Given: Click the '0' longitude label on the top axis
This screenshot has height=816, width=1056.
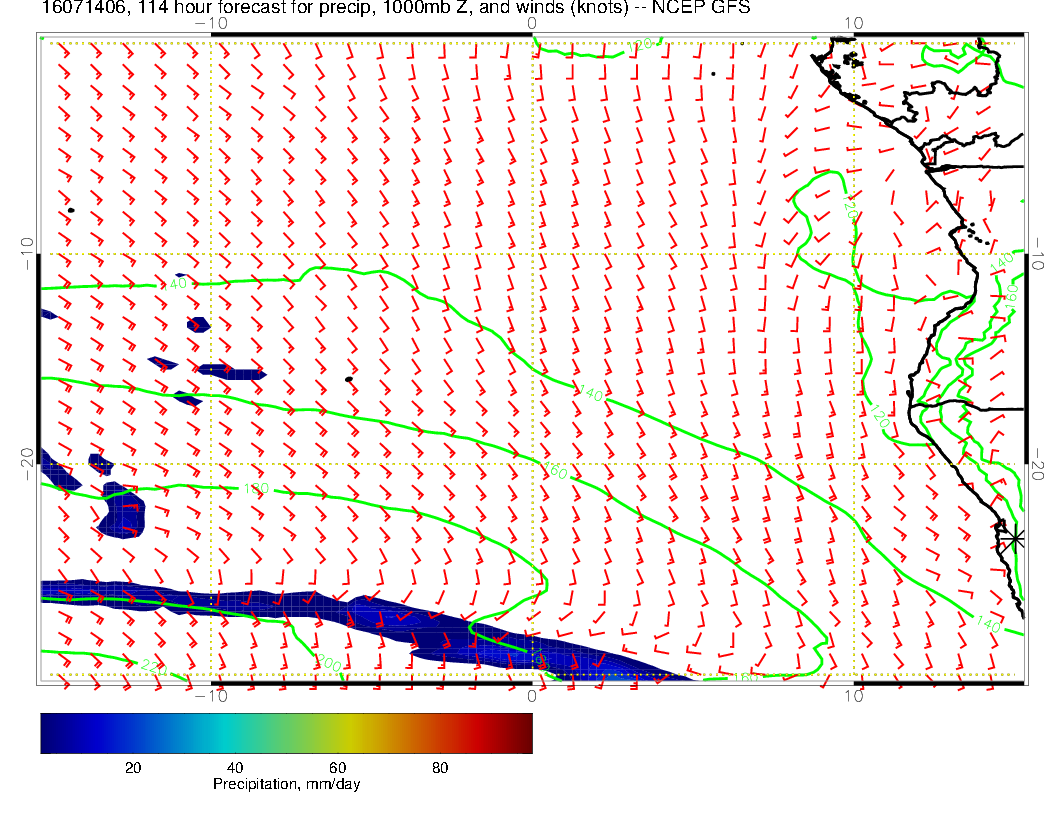Looking at the screenshot, I should pyautogui.click(x=532, y=23).
